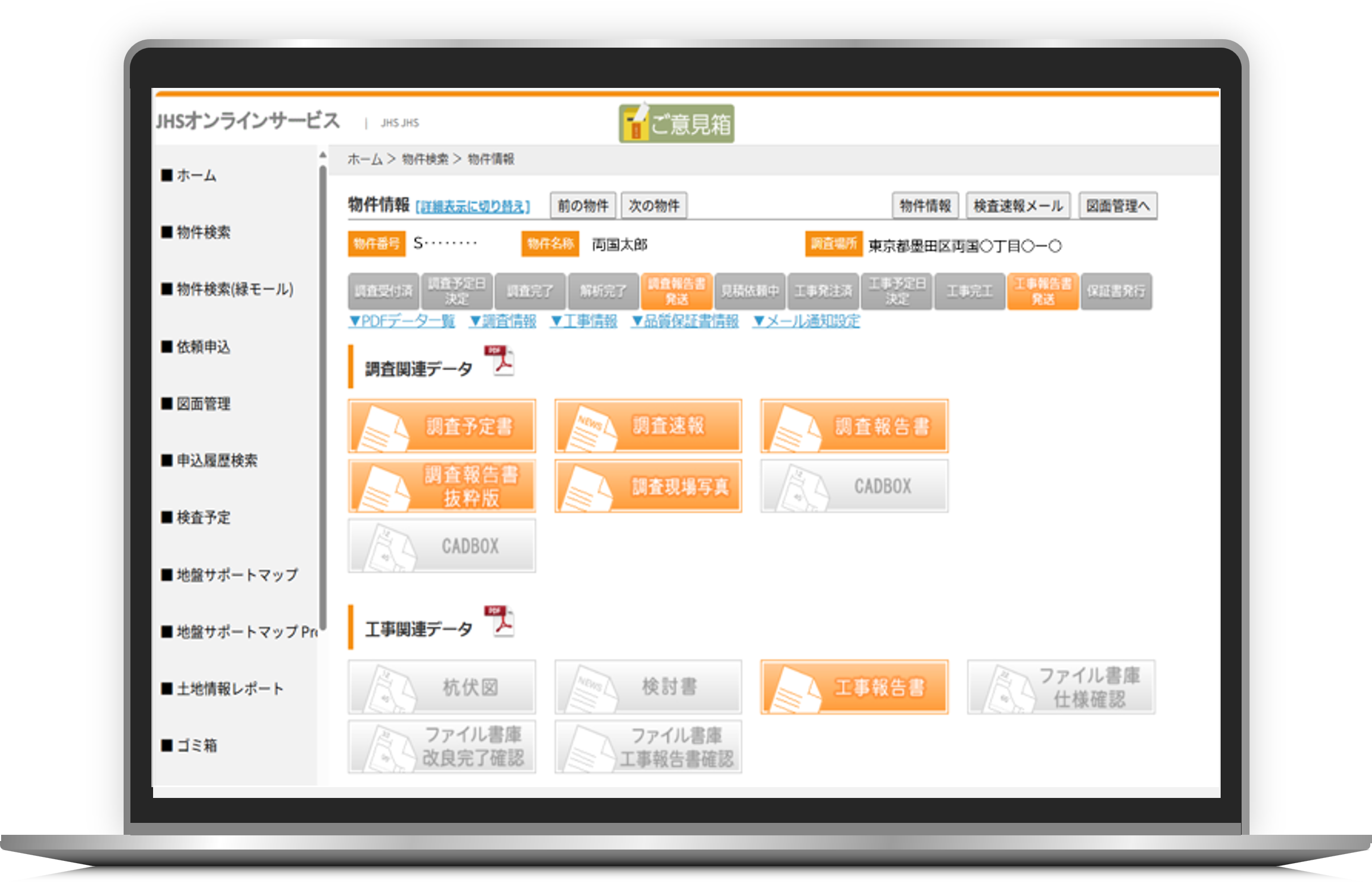Click the 詳細表示に切り替え link
Screen dimensions: 1372x883
pos(472,206)
